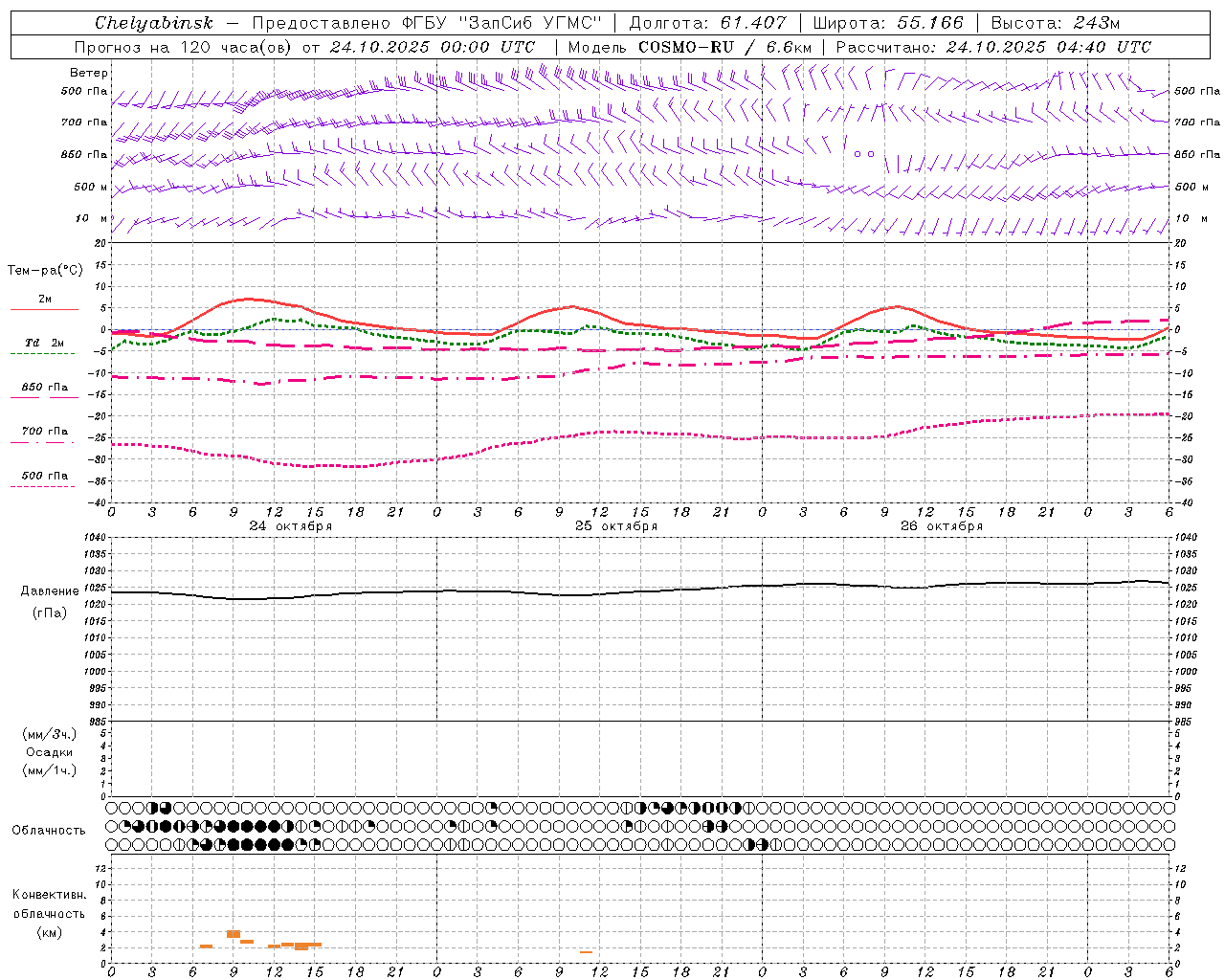Click the 'Td 2м' dew point legend label
The image size is (1225, 980).
click(x=45, y=343)
